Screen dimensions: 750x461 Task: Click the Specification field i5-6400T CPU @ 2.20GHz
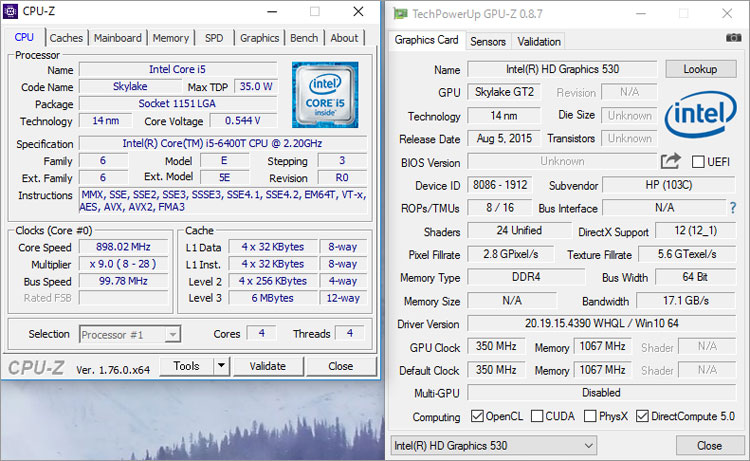tap(222, 143)
